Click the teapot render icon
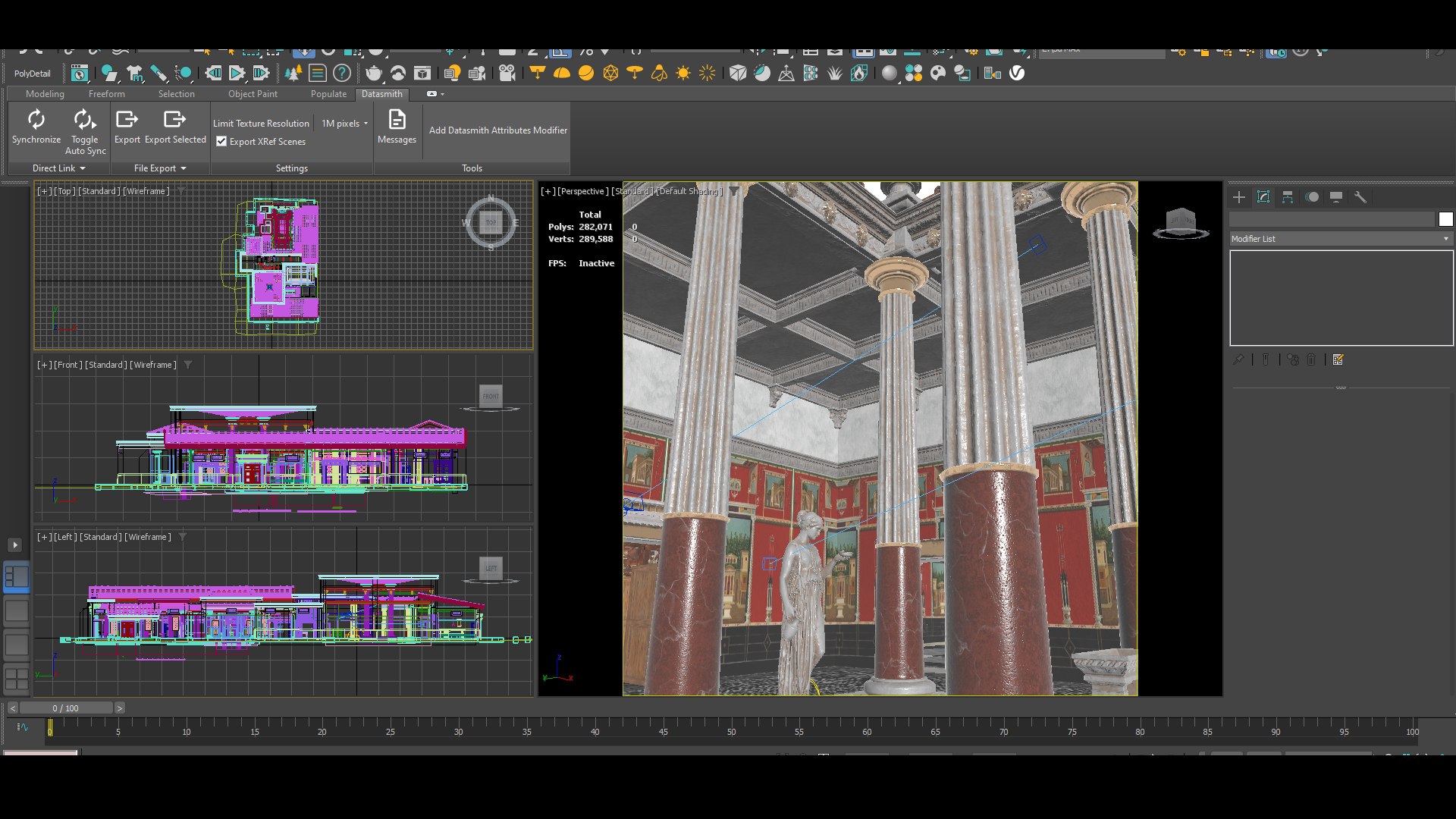Image resolution: width=1456 pixels, height=819 pixels. [373, 74]
